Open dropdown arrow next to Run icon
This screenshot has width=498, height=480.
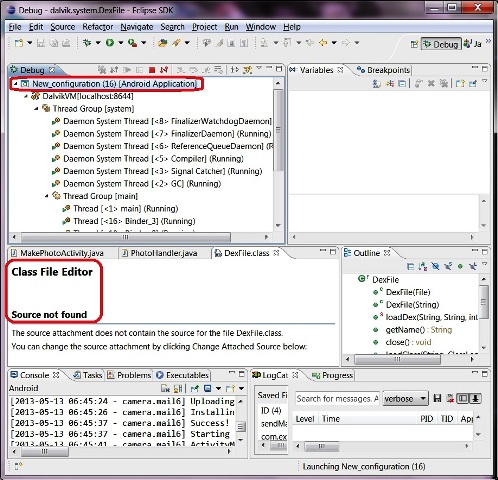tap(121, 43)
